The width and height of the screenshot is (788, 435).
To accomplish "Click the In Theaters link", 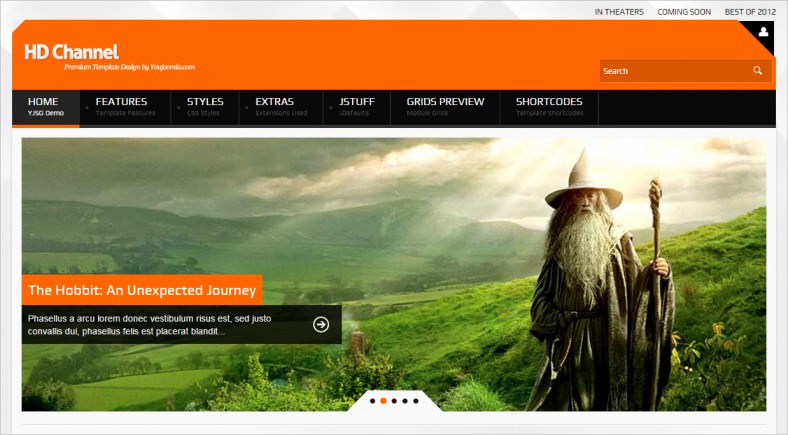I will [619, 12].
